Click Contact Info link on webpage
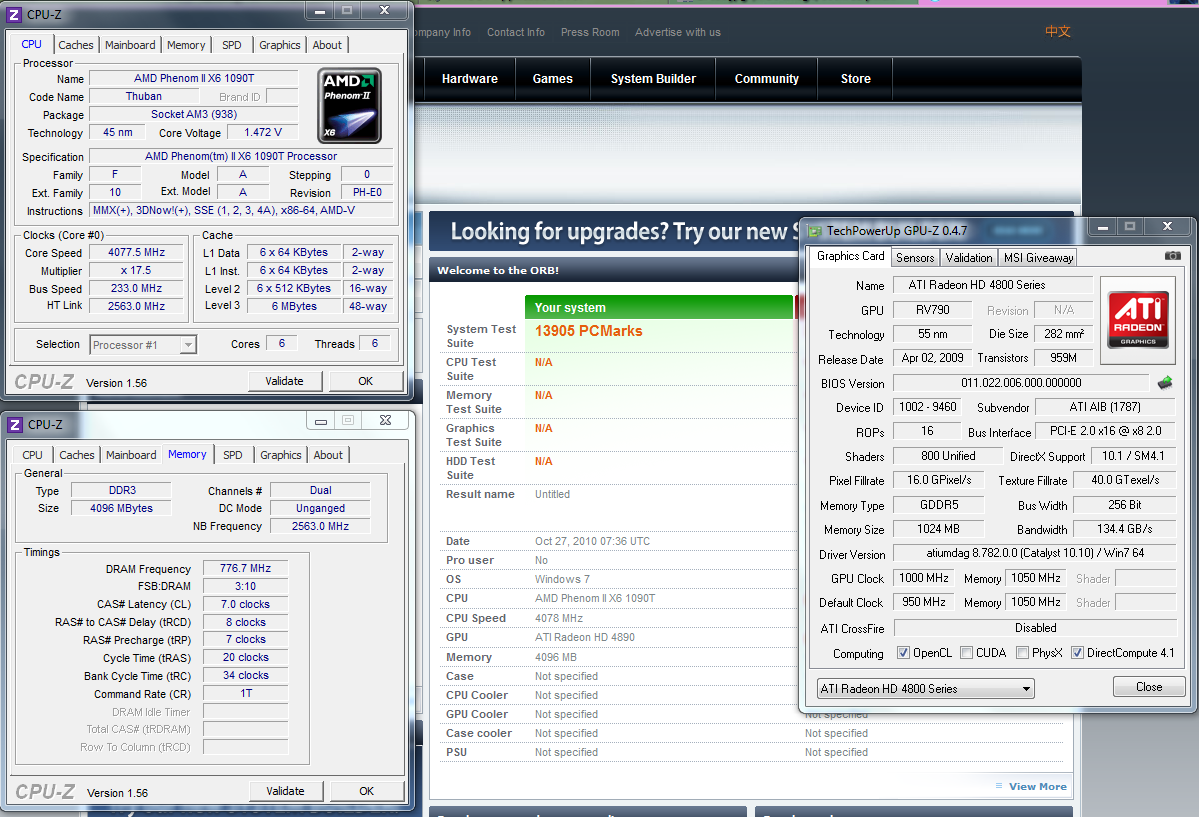The width and height of the screenshot is (1199, 817). click(x=515, y=32)
